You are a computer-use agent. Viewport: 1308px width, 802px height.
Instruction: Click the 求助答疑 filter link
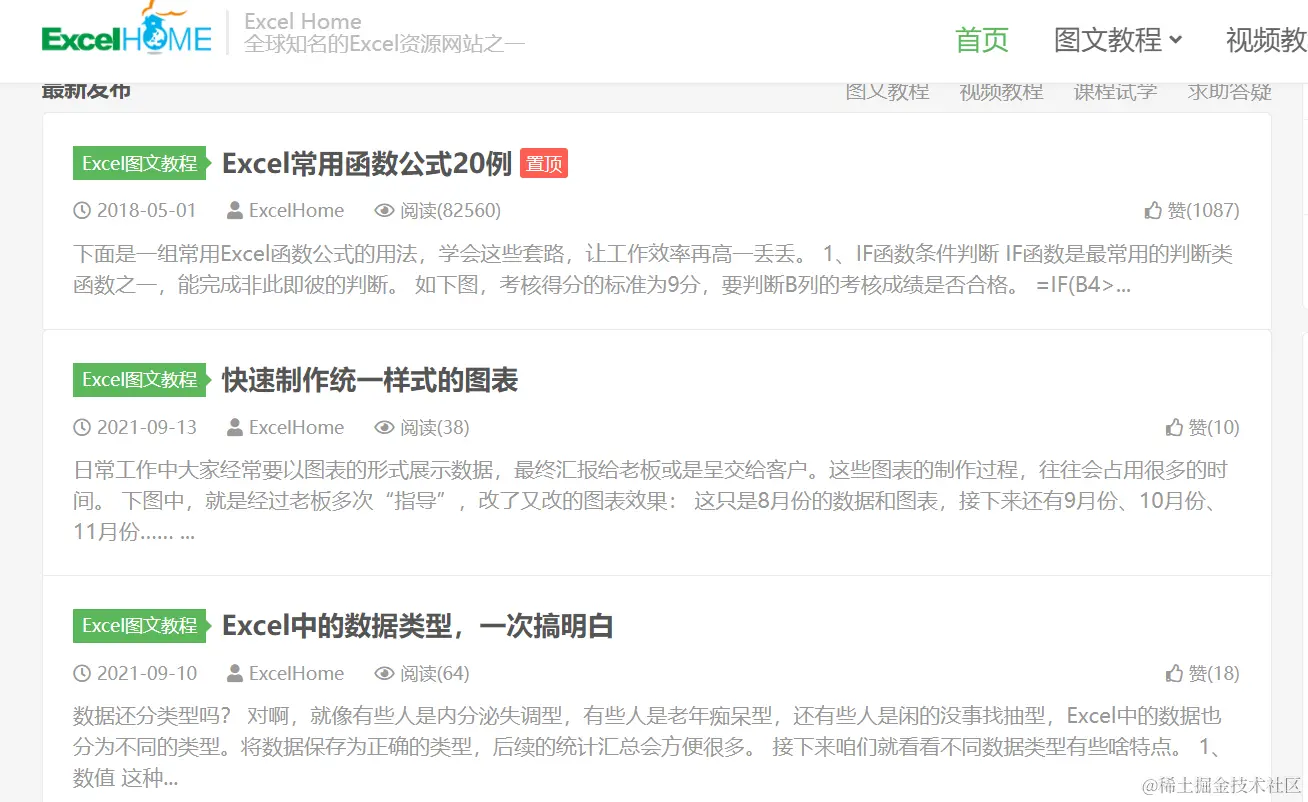point(1228,90)
